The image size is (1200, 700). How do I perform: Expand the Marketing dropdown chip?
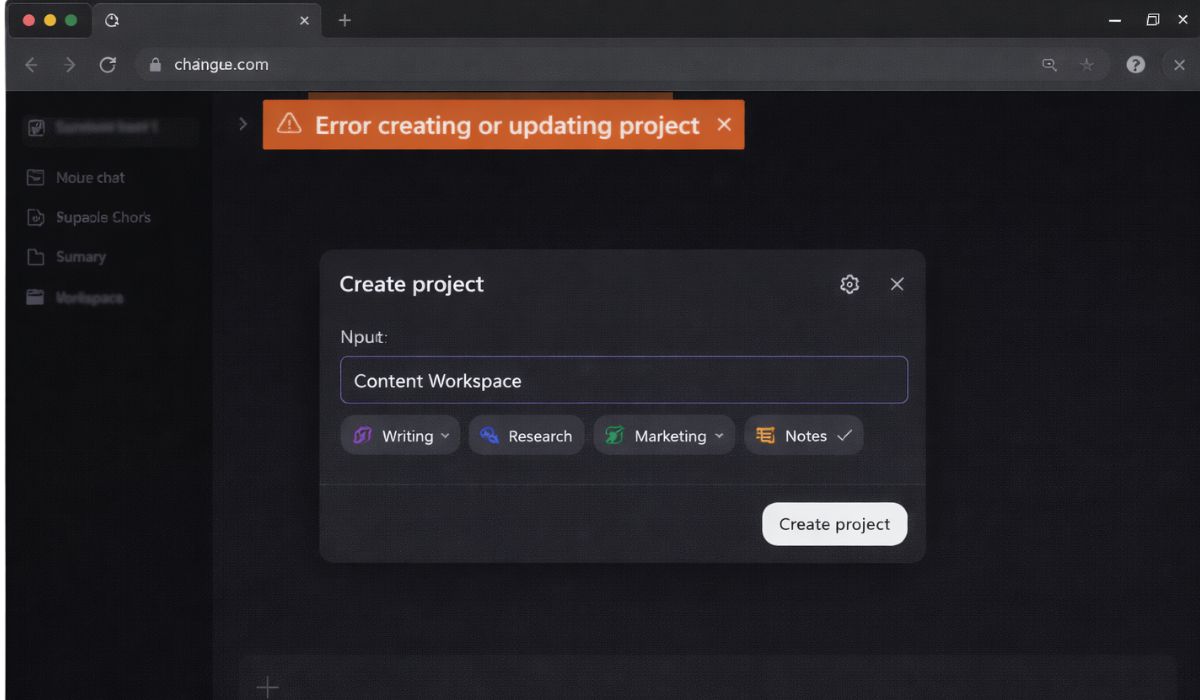(718, 436)
